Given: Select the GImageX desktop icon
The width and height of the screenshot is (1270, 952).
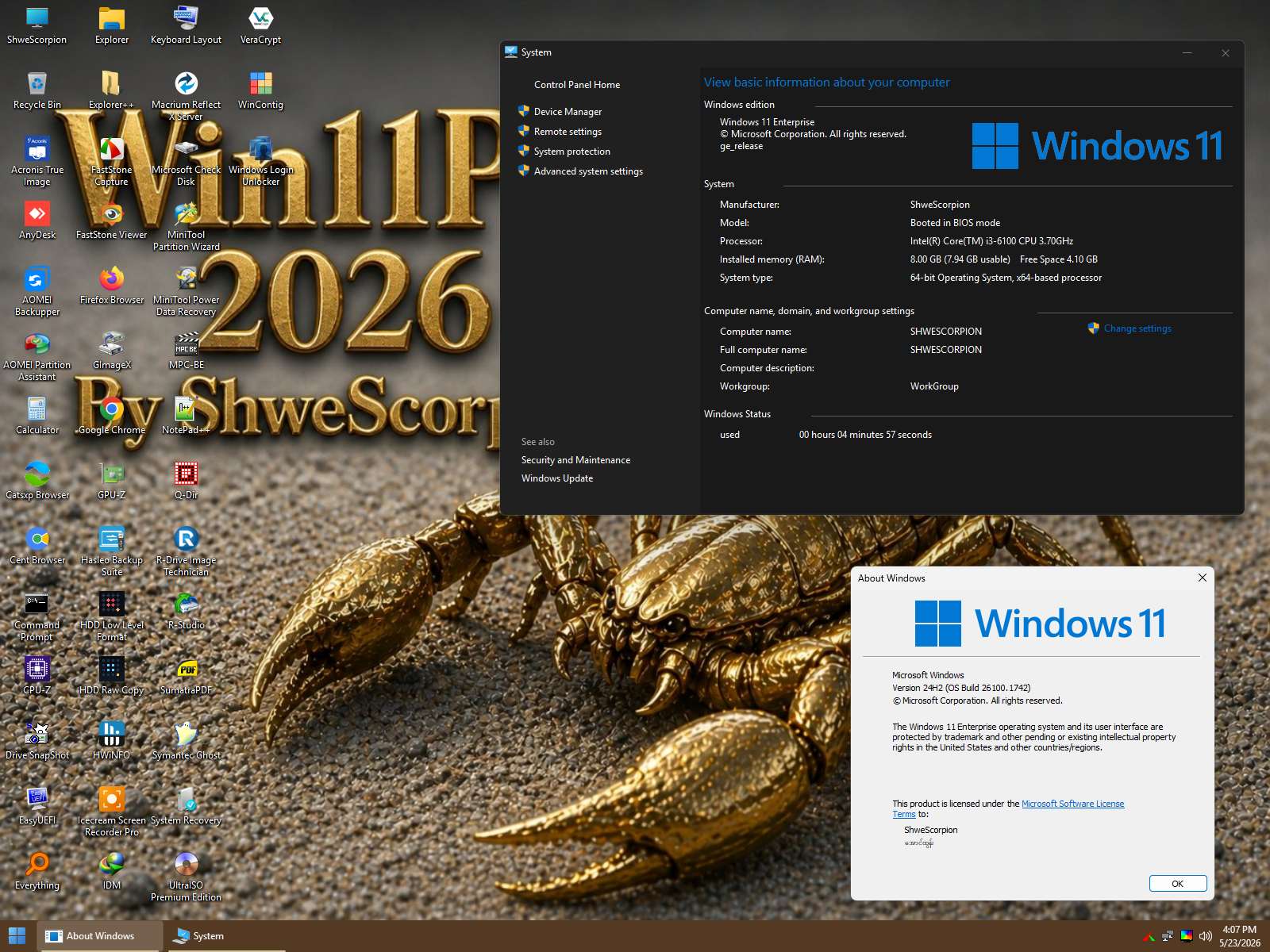Looking at the screenshot, I should click(x=112, y=351).
